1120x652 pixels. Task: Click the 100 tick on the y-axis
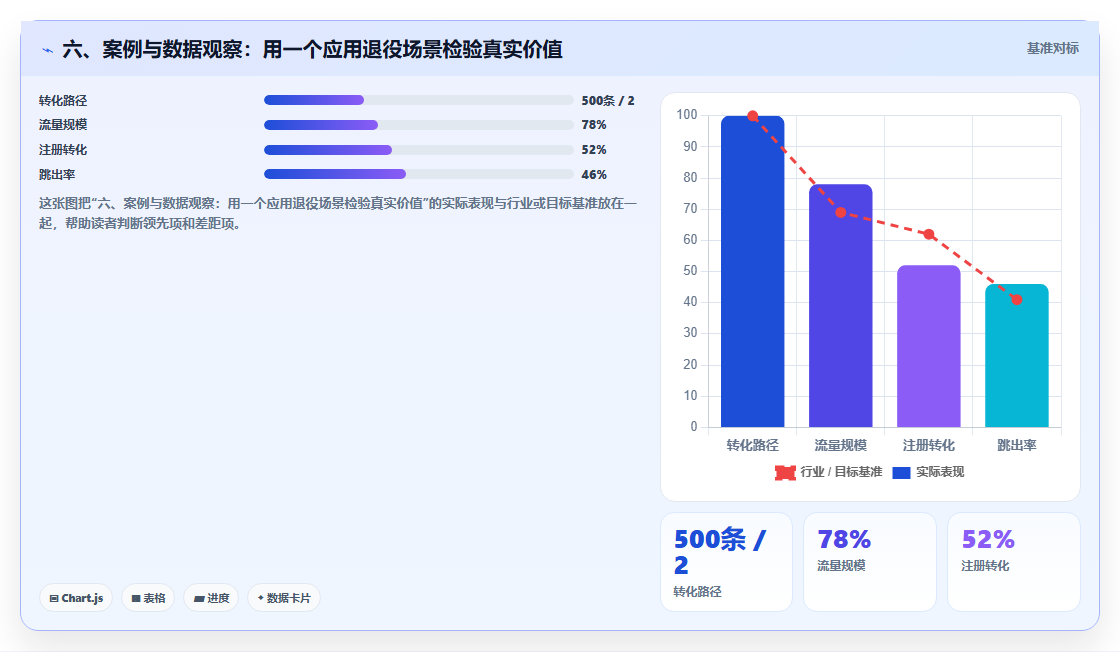click(x=686, y=114)
